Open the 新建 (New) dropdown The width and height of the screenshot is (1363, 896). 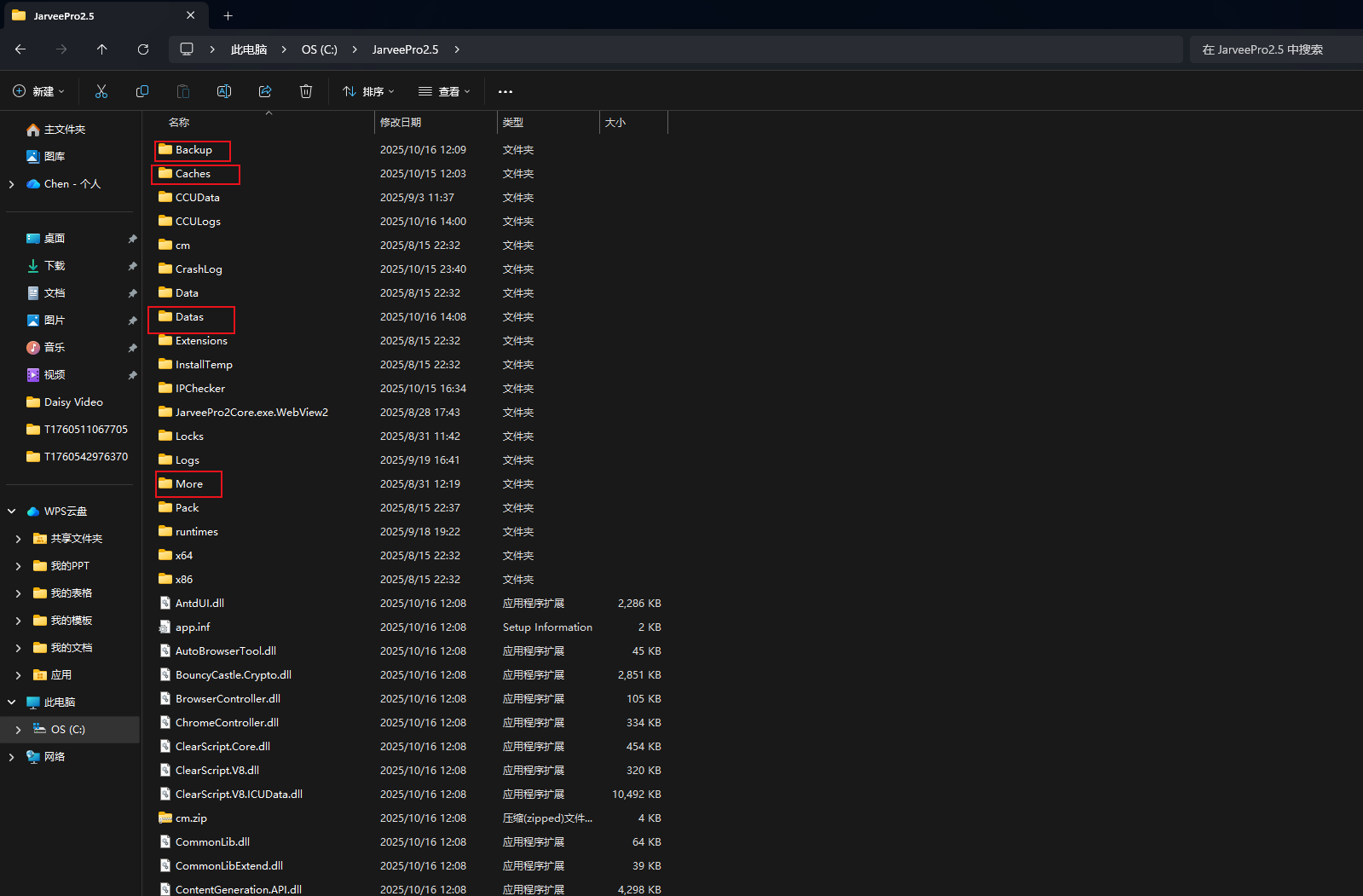point(38,91)
